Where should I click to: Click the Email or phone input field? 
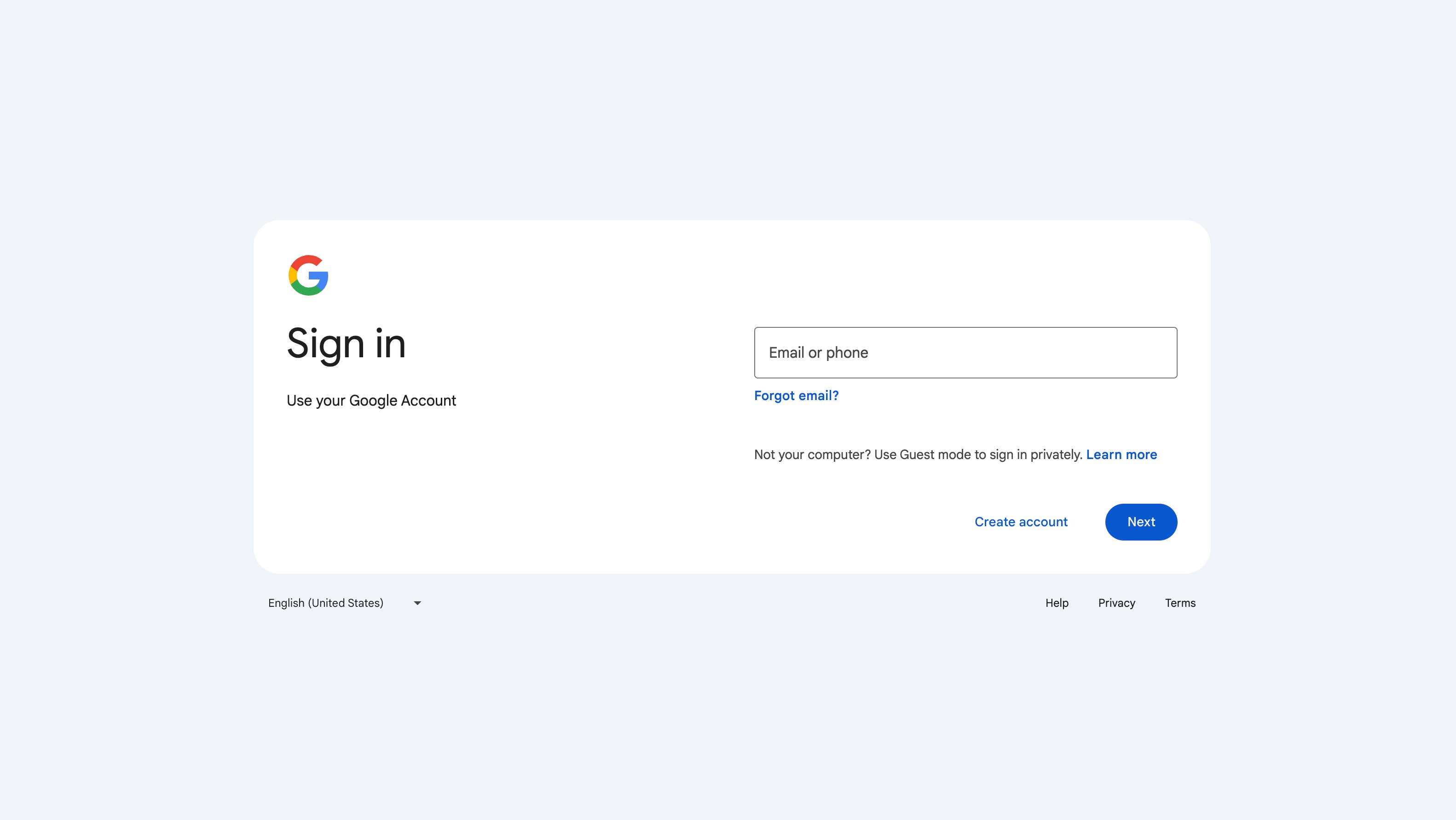965,352
